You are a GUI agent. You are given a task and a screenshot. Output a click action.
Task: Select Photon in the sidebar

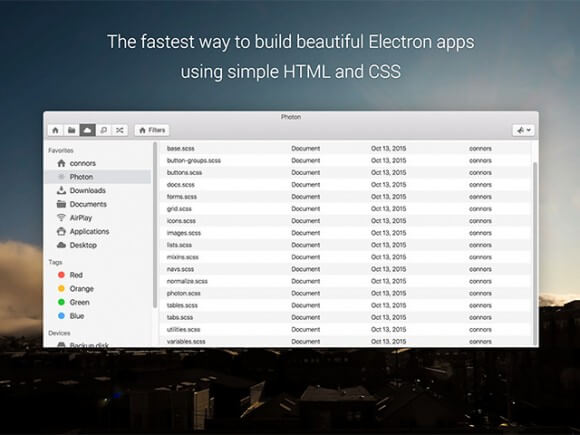98,177
